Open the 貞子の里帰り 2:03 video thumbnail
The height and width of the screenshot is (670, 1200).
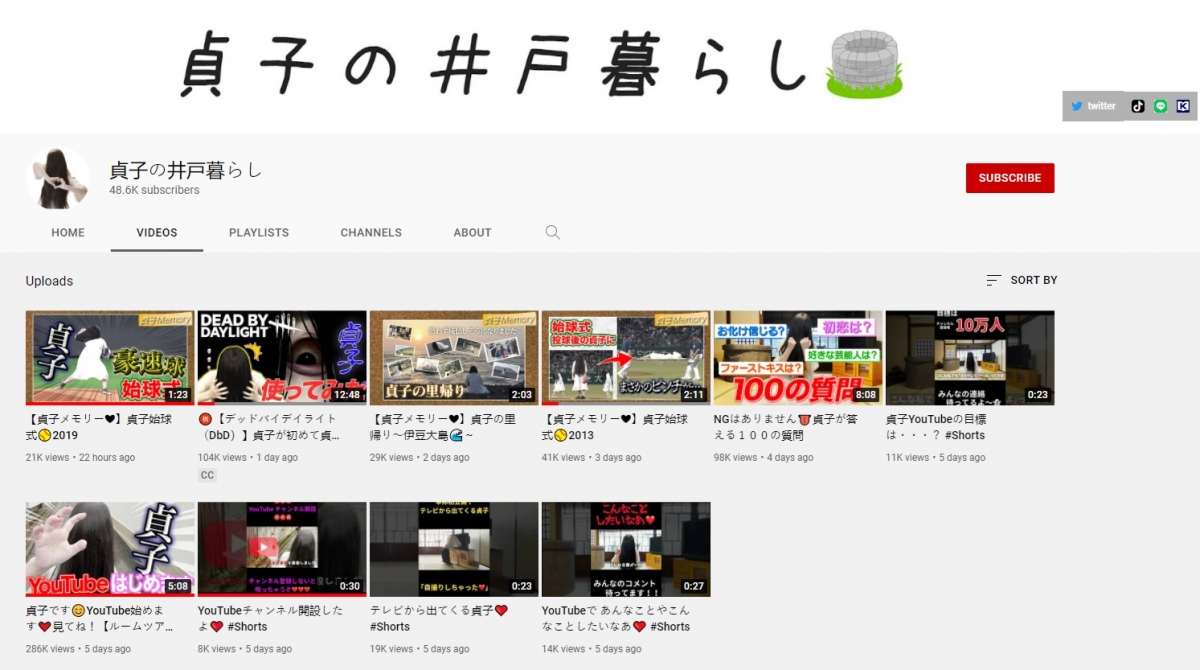coord(454,357)
